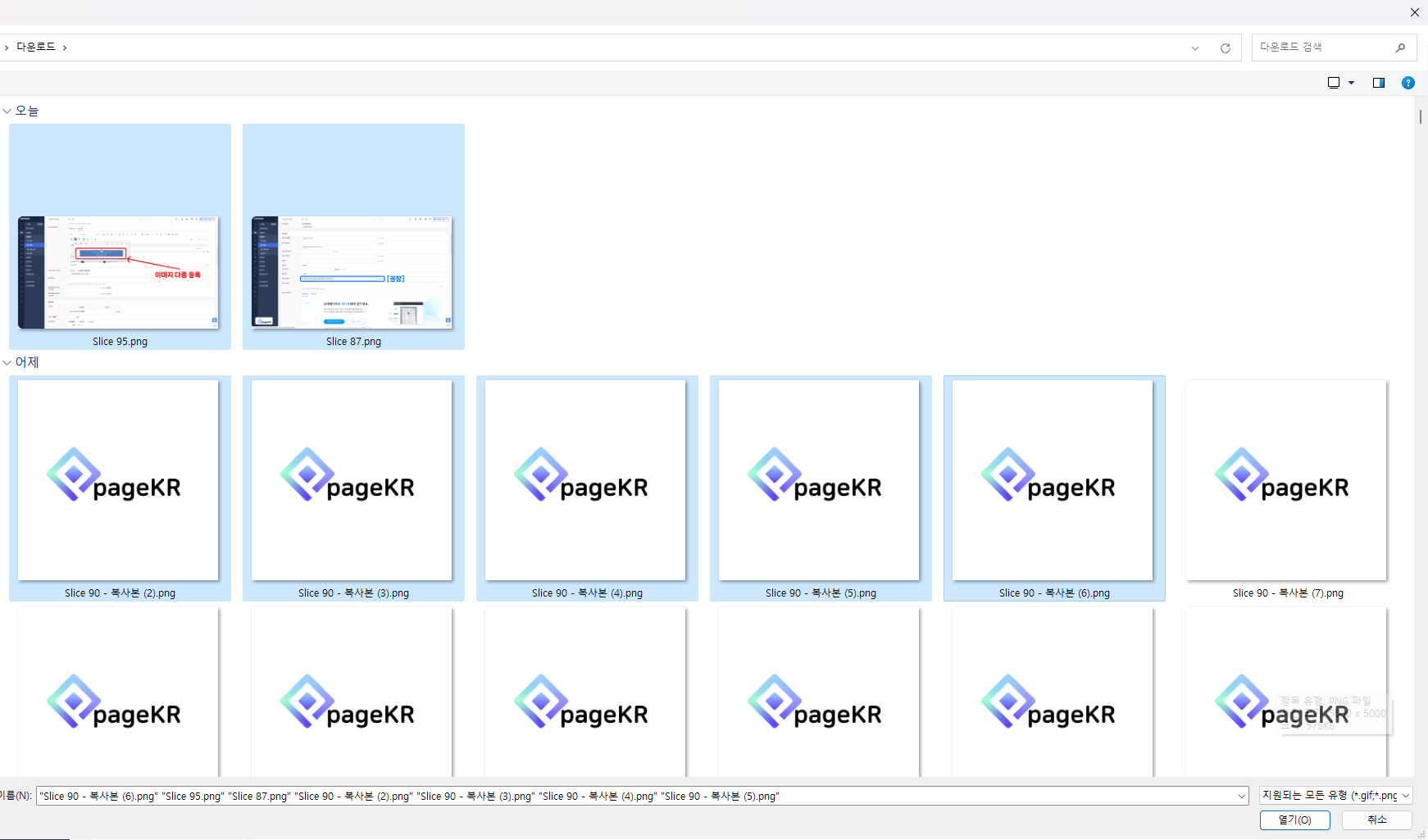
Task: Collapse the 오늘 group
Action: (x=7, y=111)
